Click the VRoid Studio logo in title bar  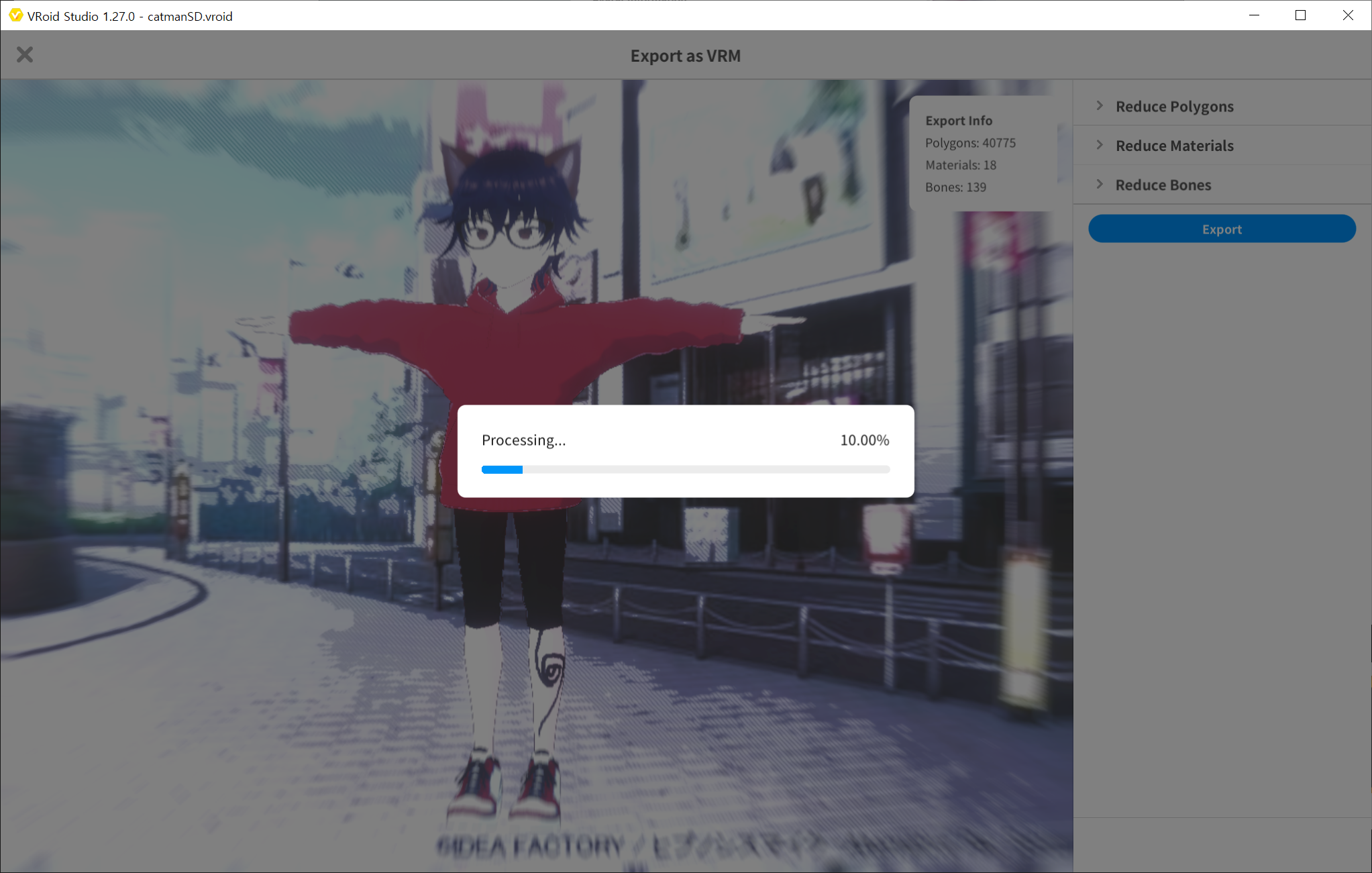[15, 15]
